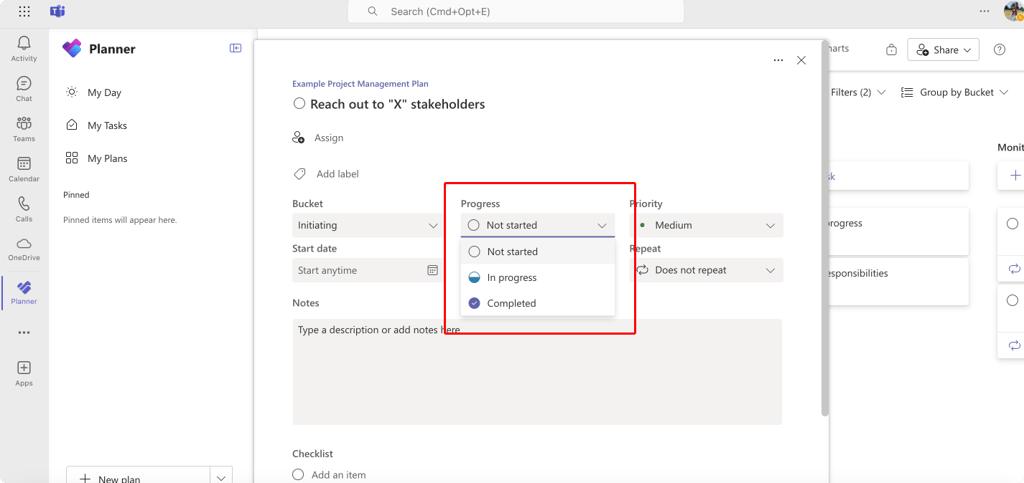Choose Completed progress option

pyautogui.click(x=537, y=304)
